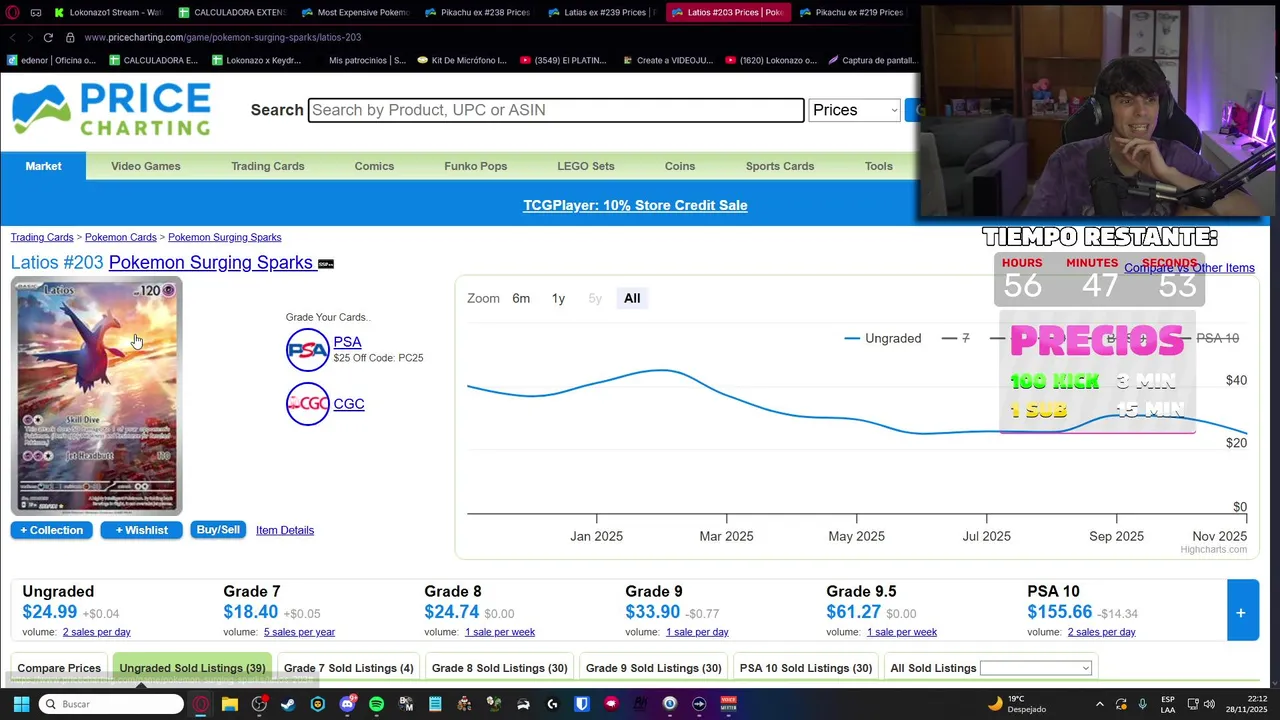
Task: Switch to Ungraded Sold Listings (39) tab
Action: [193, 668]
